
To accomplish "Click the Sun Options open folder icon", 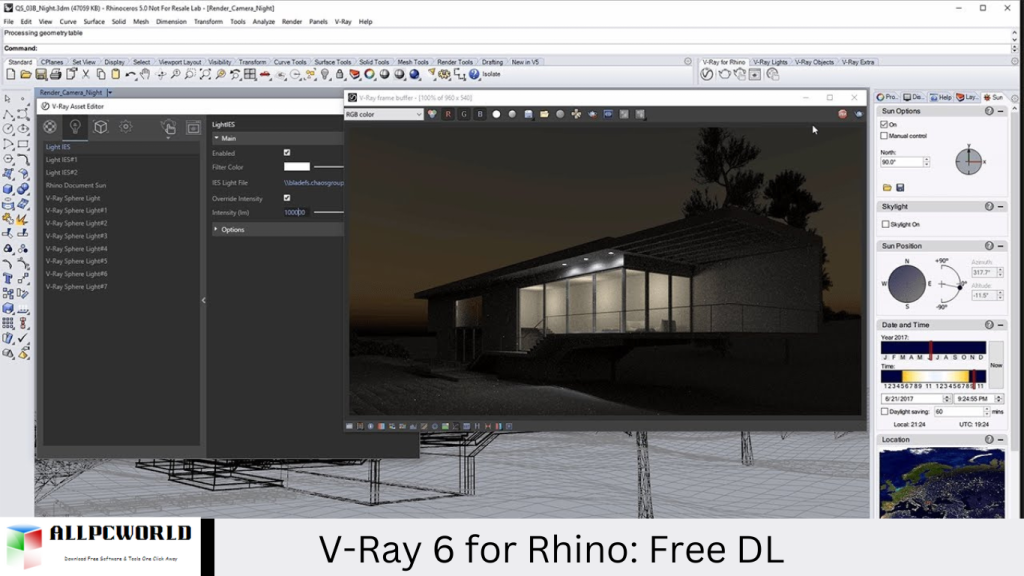I will pos(887,188).
